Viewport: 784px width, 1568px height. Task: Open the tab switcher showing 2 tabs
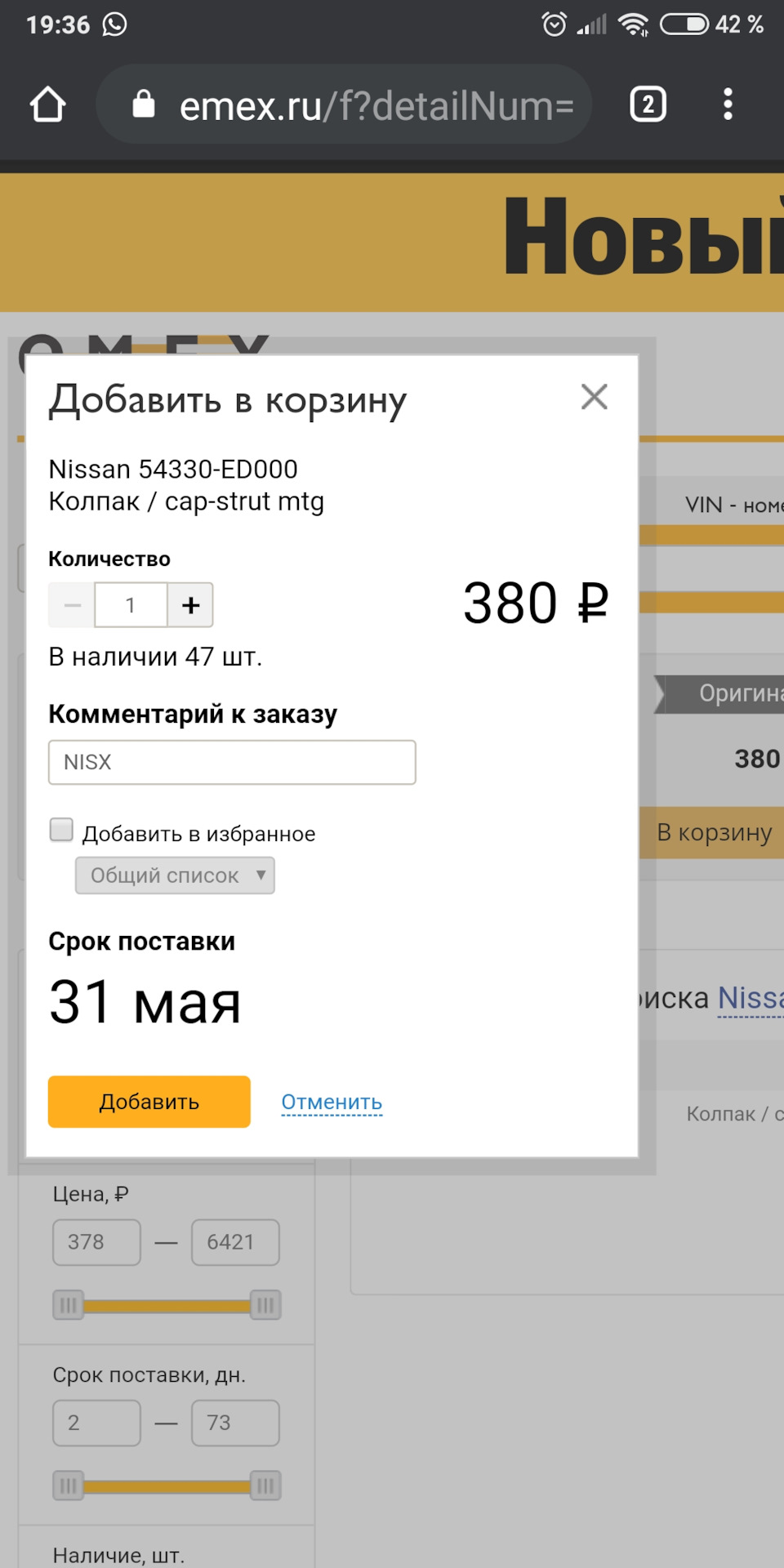click(x=648, y=105)
